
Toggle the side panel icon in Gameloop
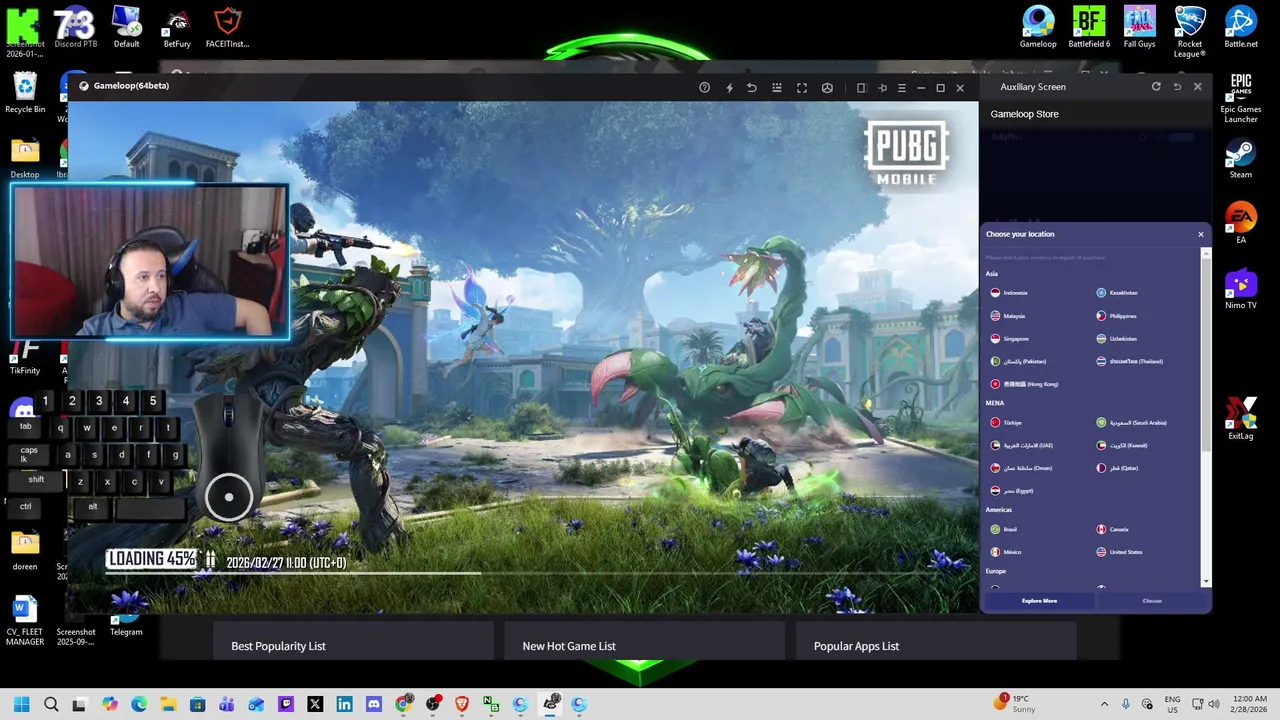click(861, 88)
